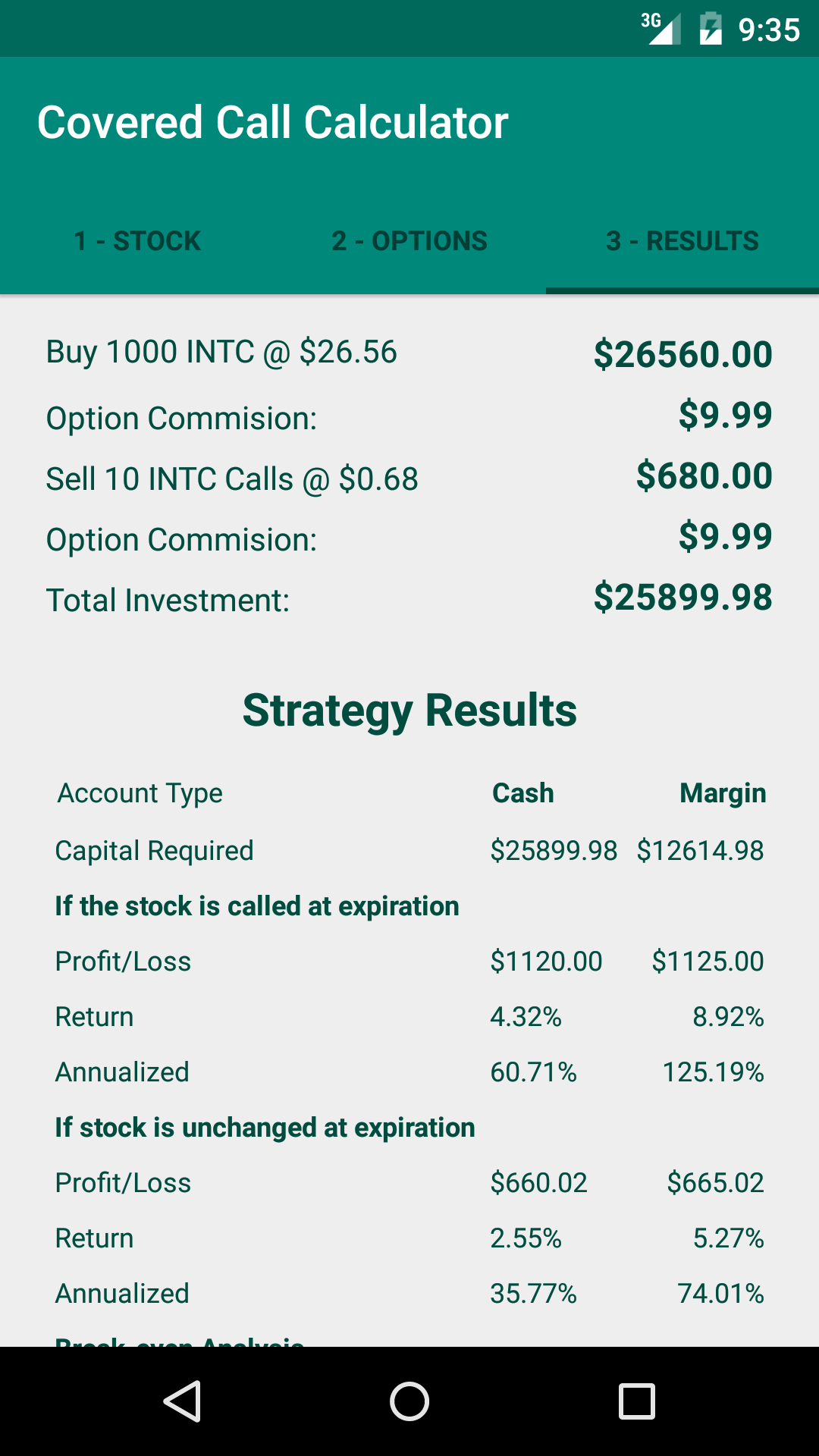Image resolution: width=819 pixels, height=1456 pixels.
Task: Tap the 3G signal strength icon
Action: (x=661, y=29)
